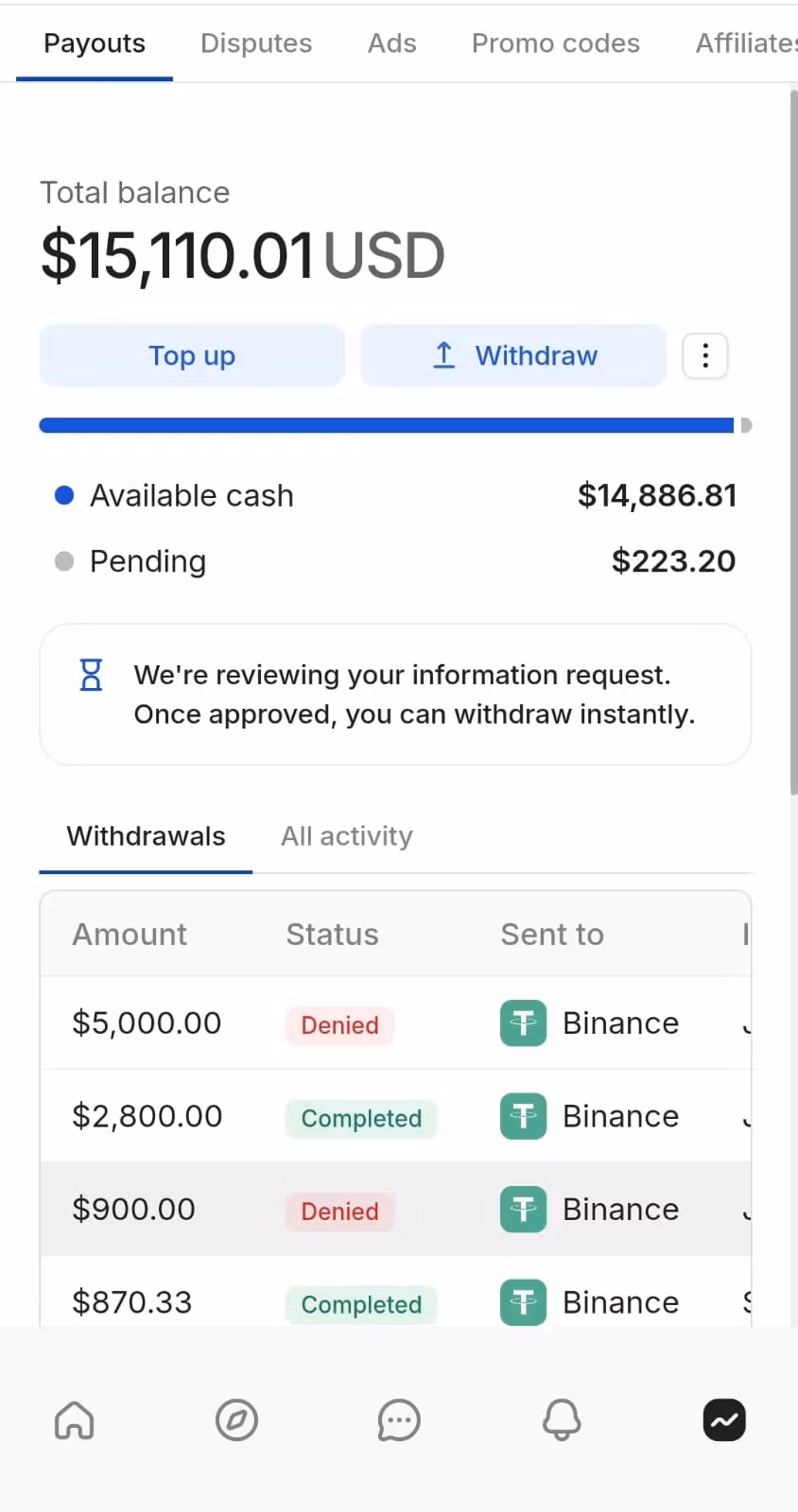Select the Withdrawals tab
Image resolution: width=798 pixels, height=1512 pixels.
146,836
